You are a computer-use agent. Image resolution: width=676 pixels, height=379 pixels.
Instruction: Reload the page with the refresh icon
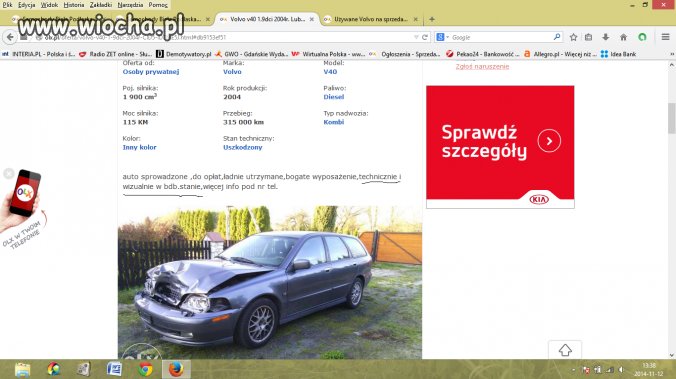[425, 38]
